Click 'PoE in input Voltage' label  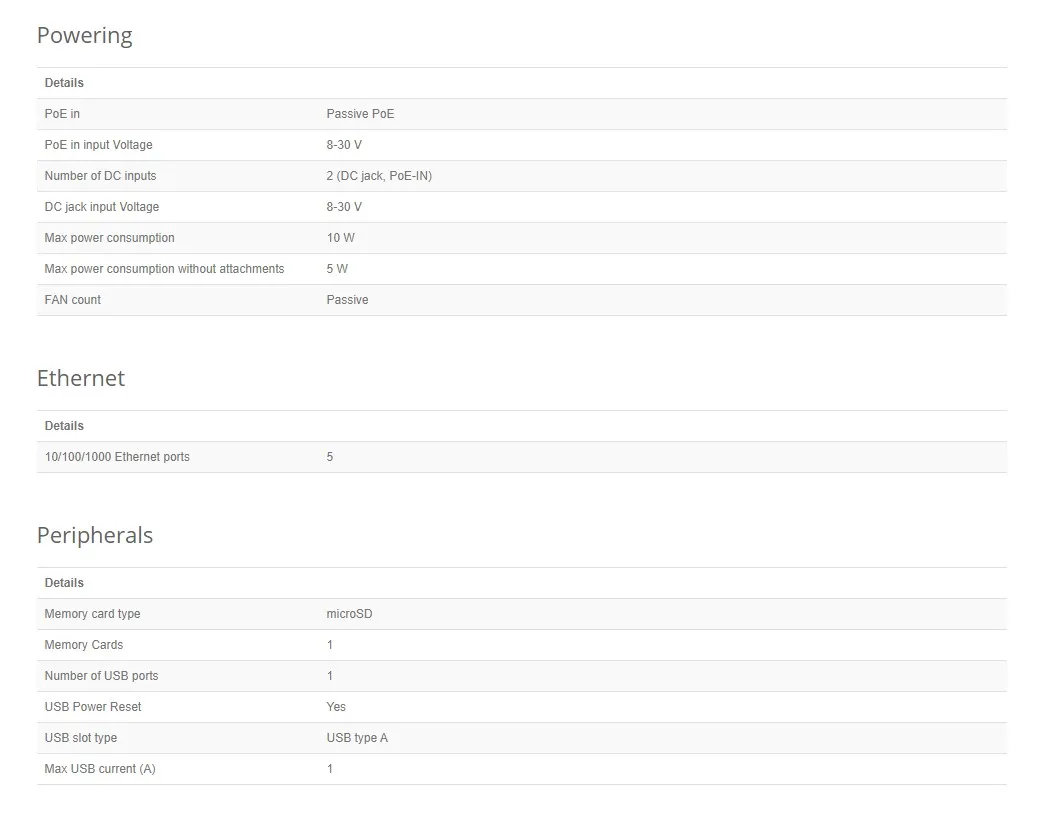(99, 145)
